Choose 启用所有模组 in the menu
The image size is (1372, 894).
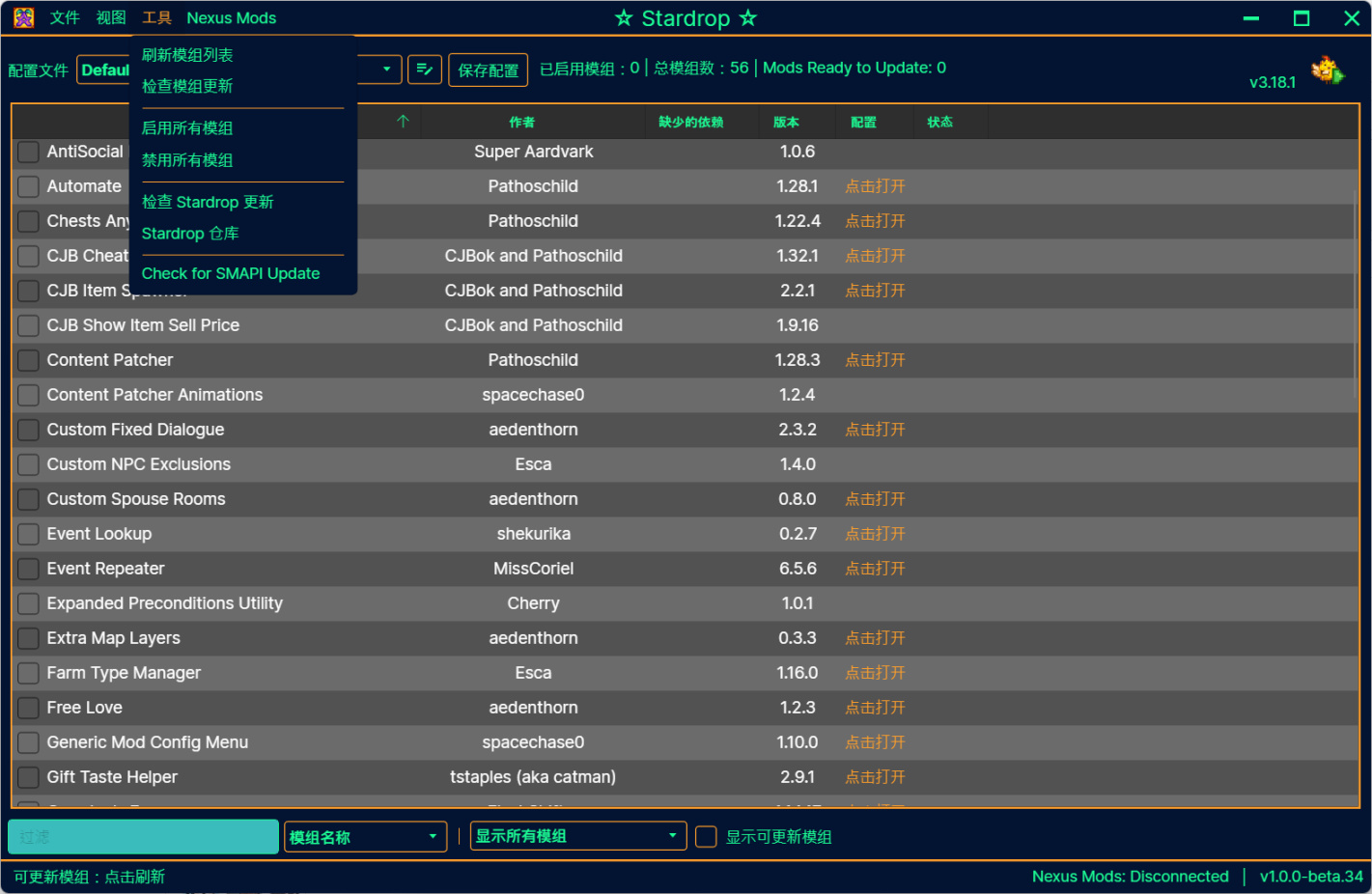click(187, 127)
